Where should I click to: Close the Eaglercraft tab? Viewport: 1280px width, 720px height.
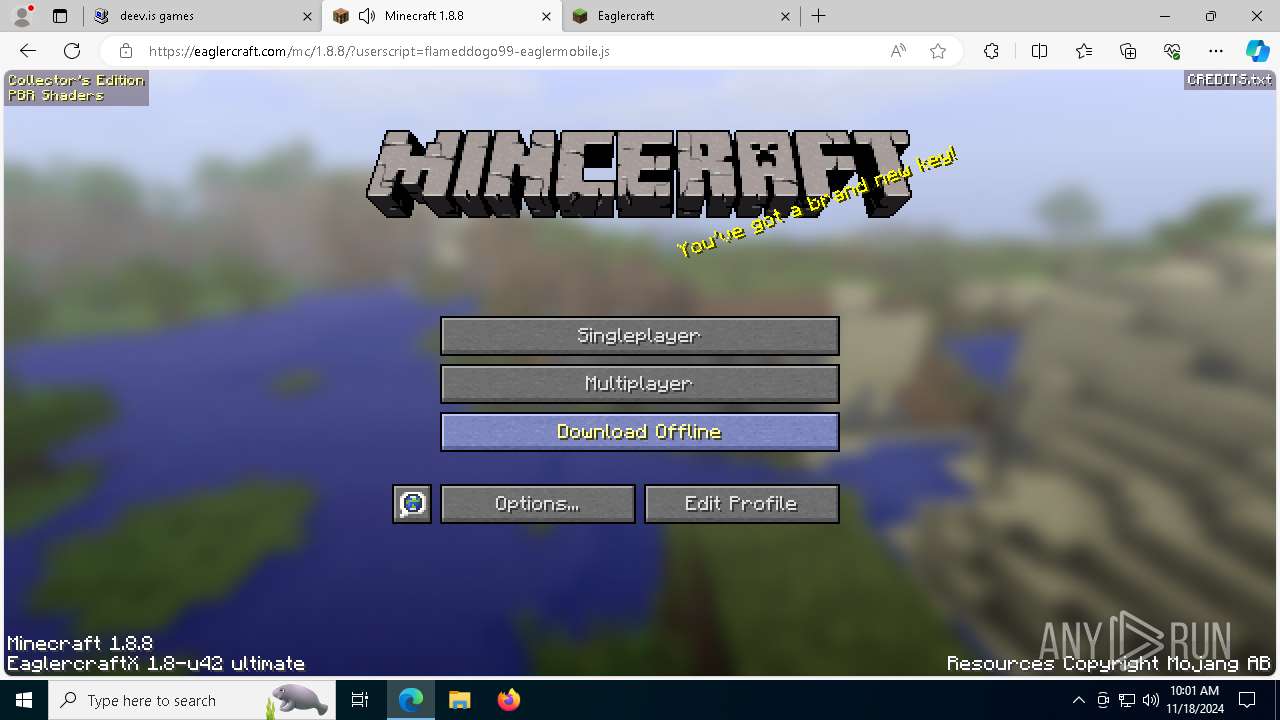pyautogui.click(x=785, y=16)
